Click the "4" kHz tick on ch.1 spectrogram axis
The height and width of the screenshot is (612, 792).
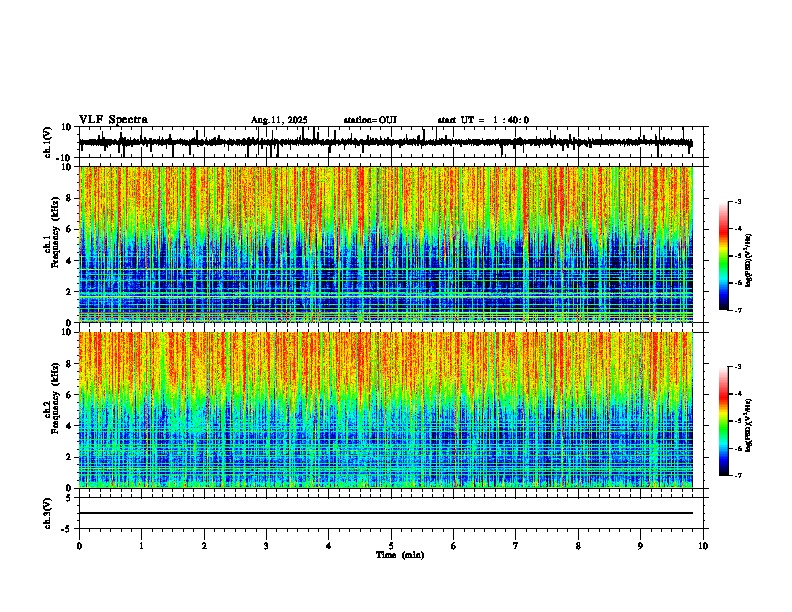point(69,261)
